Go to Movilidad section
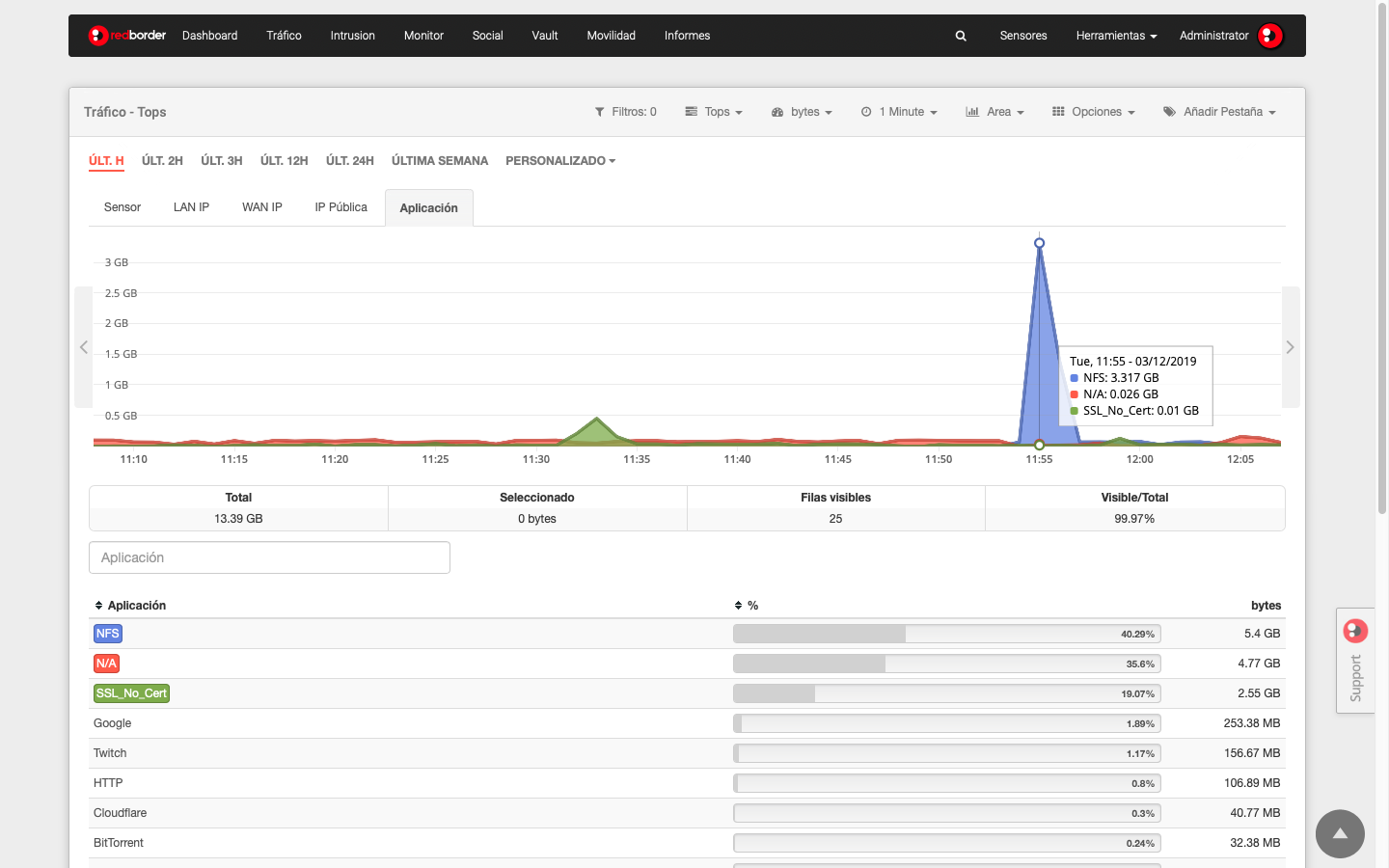 pyautogui.click(x=611, y=36)
